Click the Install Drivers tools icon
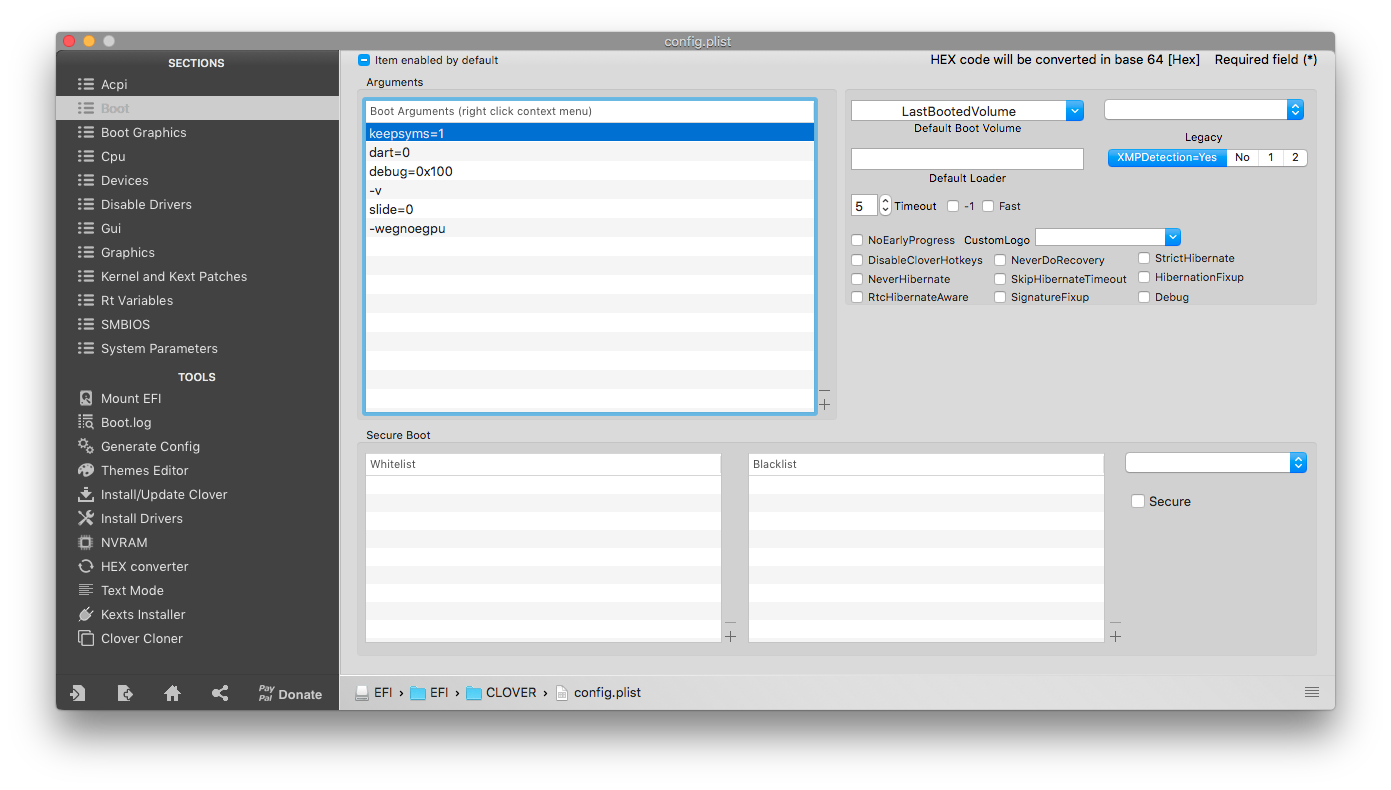Viewport: 1391px width, 790px height. [86, 518]
